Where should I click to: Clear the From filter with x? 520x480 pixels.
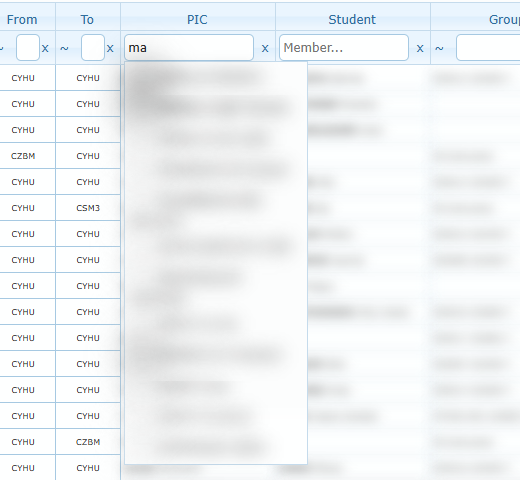tap(45, 48)
